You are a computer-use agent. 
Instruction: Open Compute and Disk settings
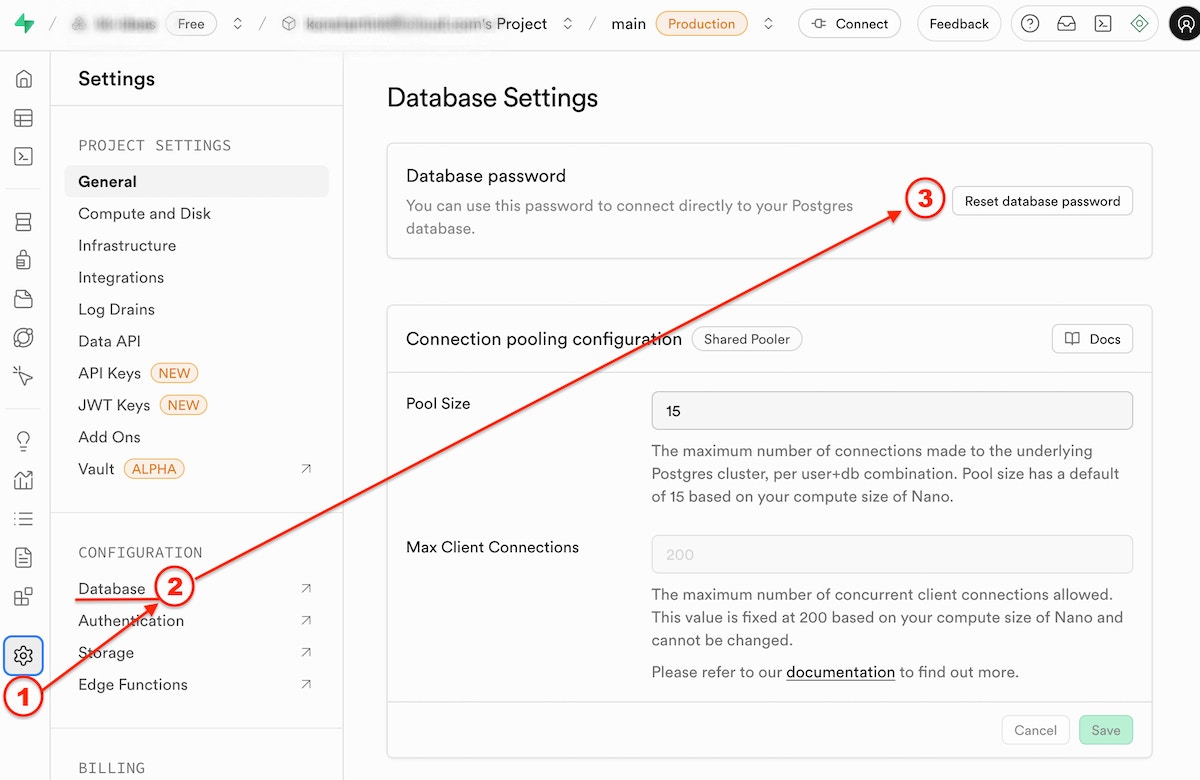(x=144, y=213)
